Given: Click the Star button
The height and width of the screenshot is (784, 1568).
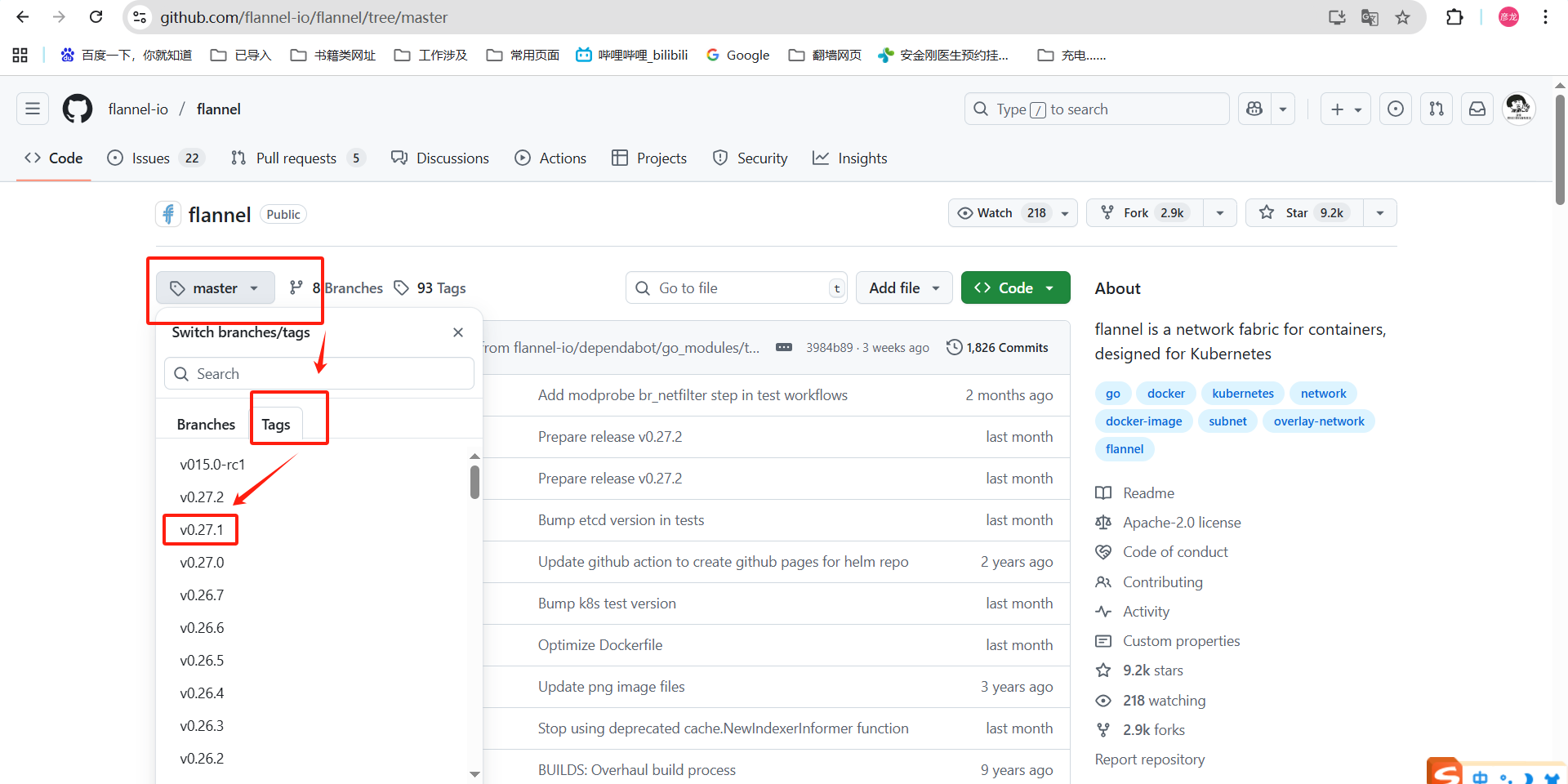Looking at the screenshot, I should [1305, 213].
